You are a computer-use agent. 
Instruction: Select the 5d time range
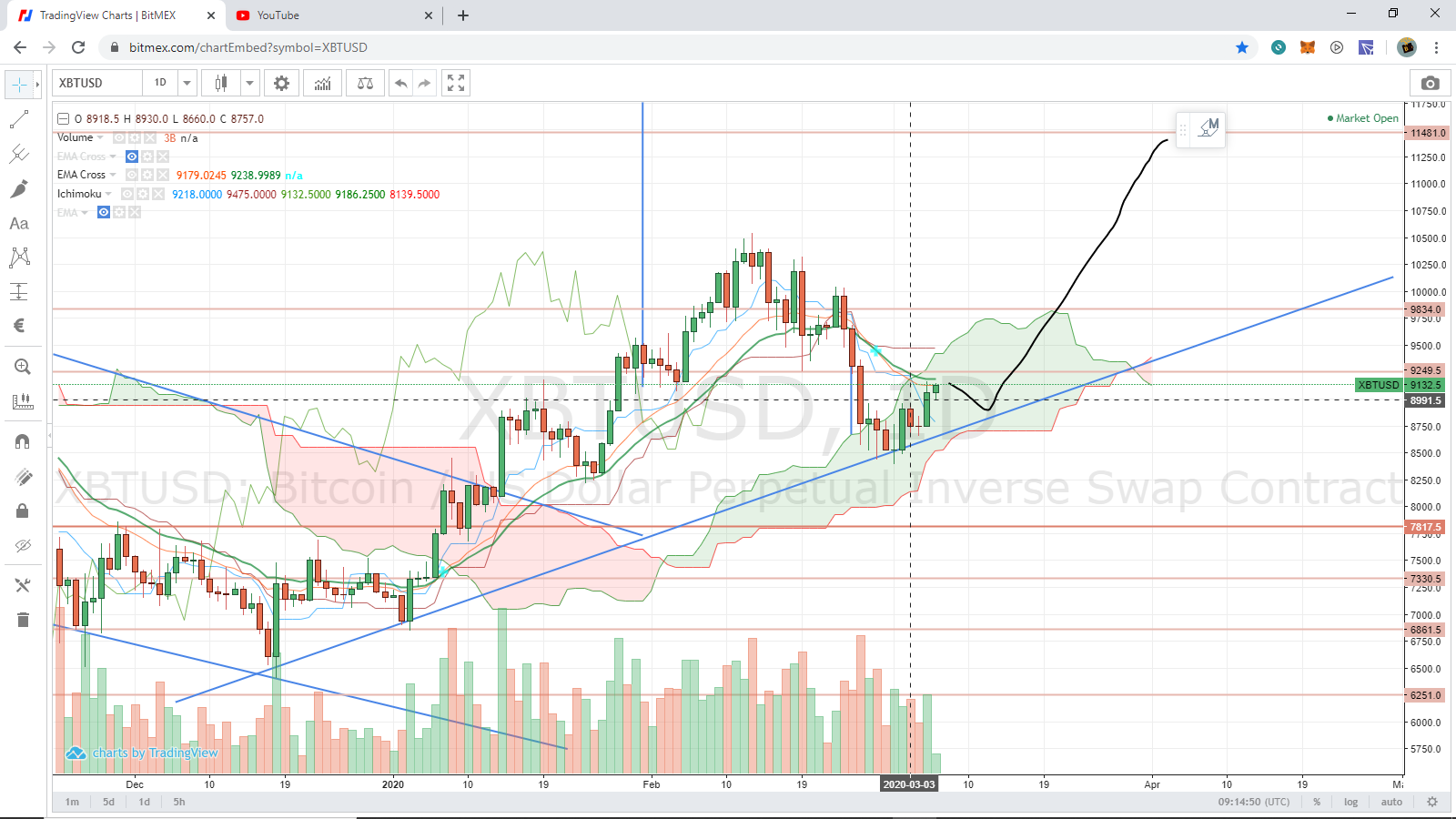(108, 802)
